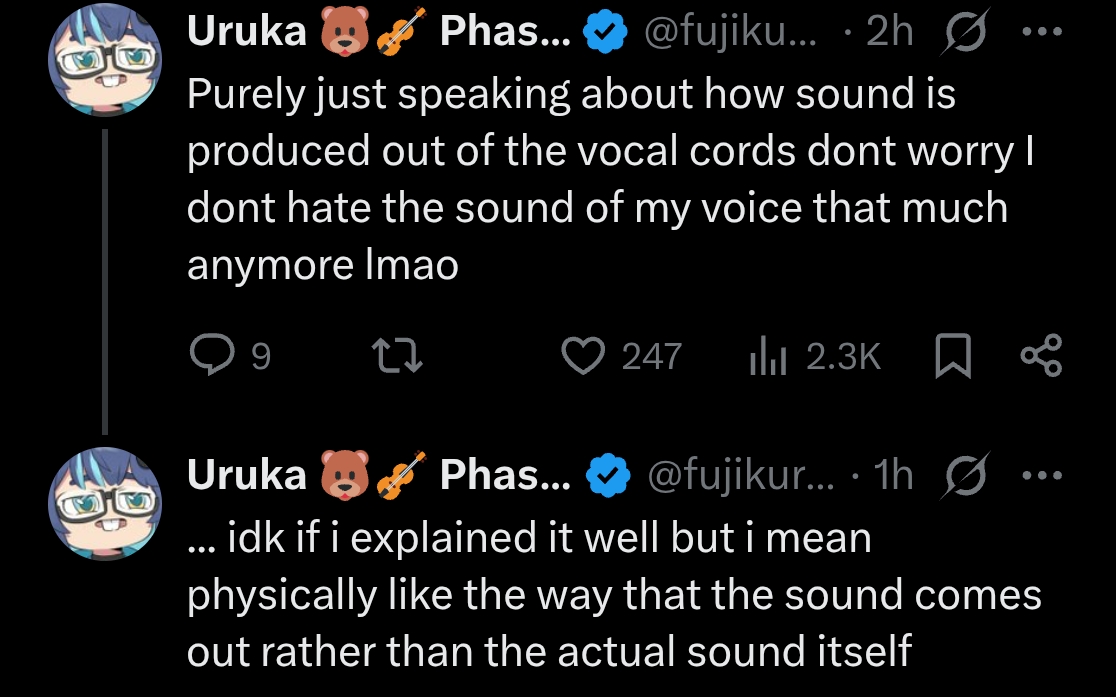Share the first tweet via share icon
Screen dimensions: 1116x697
[1043, 357]
